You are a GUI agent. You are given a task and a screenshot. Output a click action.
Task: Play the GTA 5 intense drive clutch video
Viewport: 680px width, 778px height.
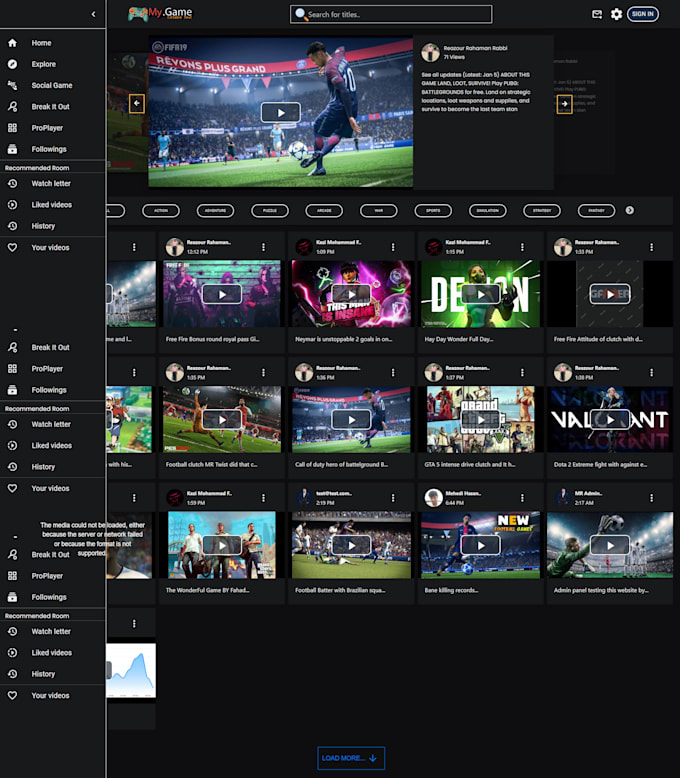481,420
